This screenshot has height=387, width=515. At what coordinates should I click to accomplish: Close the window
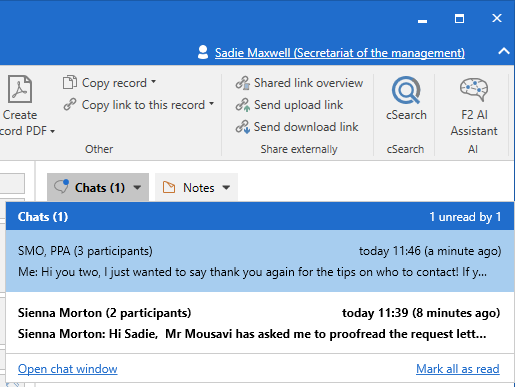pos(497,18)
